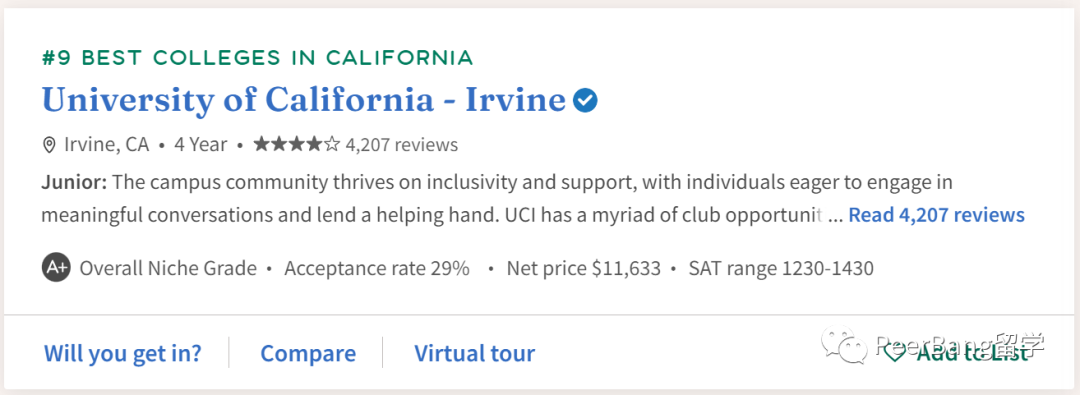Select the Compare option
This screenshot has width=1080, height=395.
click(x=308, y=353)
